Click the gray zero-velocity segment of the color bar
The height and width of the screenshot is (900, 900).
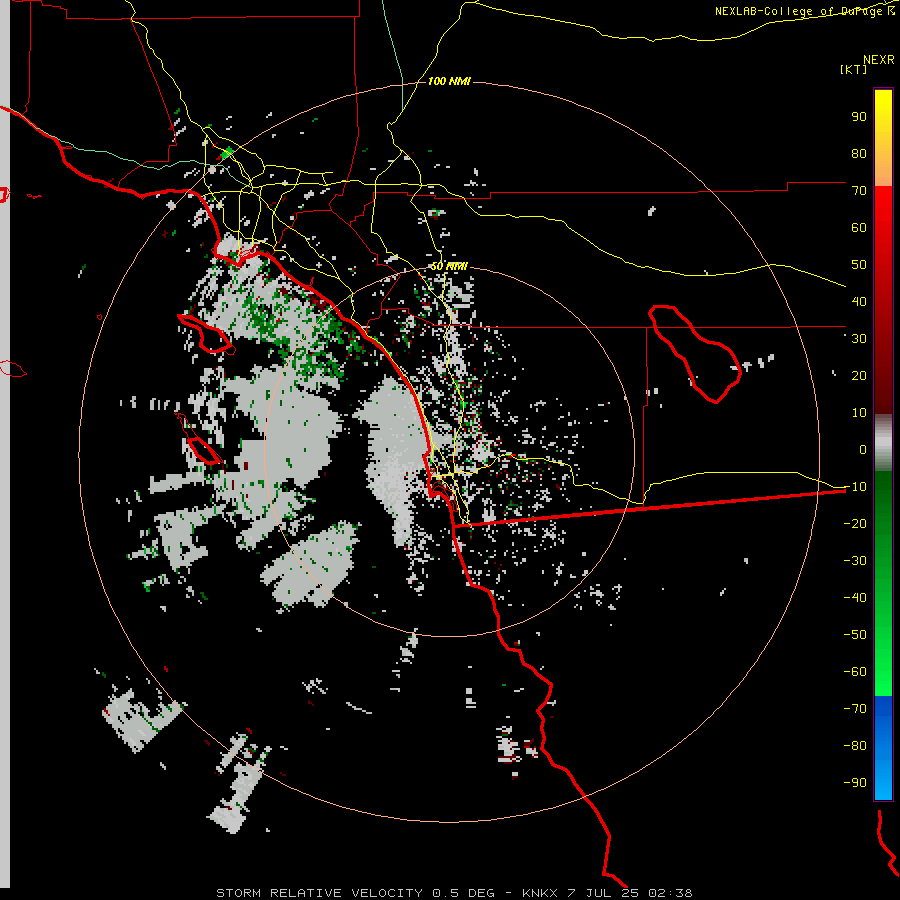point(883,443)
